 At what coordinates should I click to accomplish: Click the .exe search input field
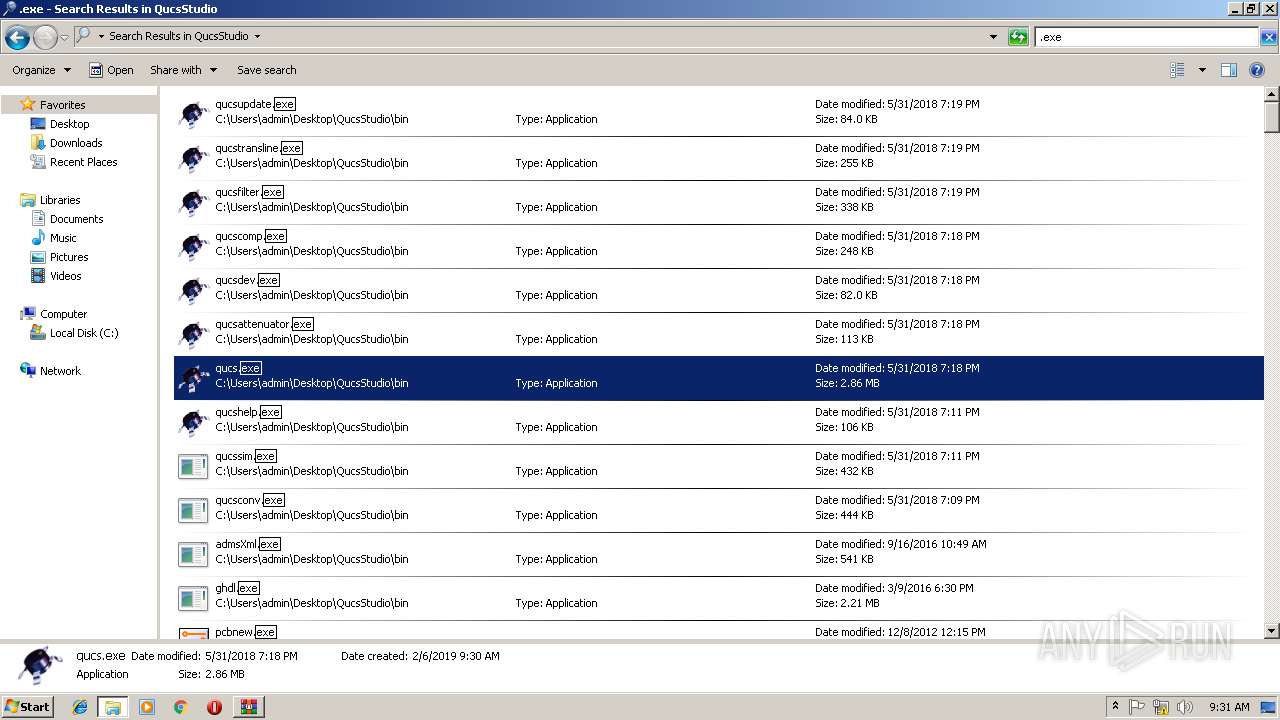[x=1147, y=37]
